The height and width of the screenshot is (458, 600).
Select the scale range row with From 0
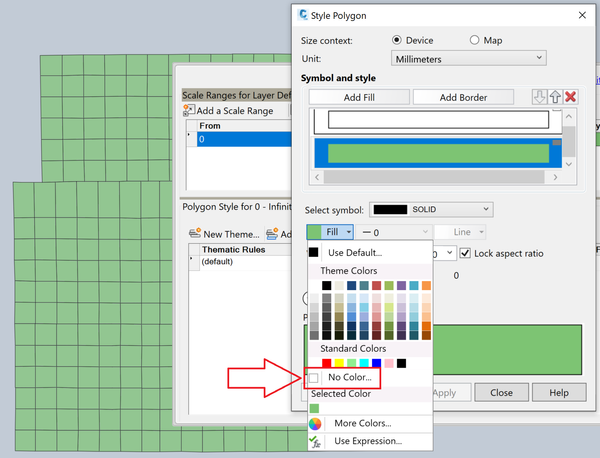coord(240,139)
